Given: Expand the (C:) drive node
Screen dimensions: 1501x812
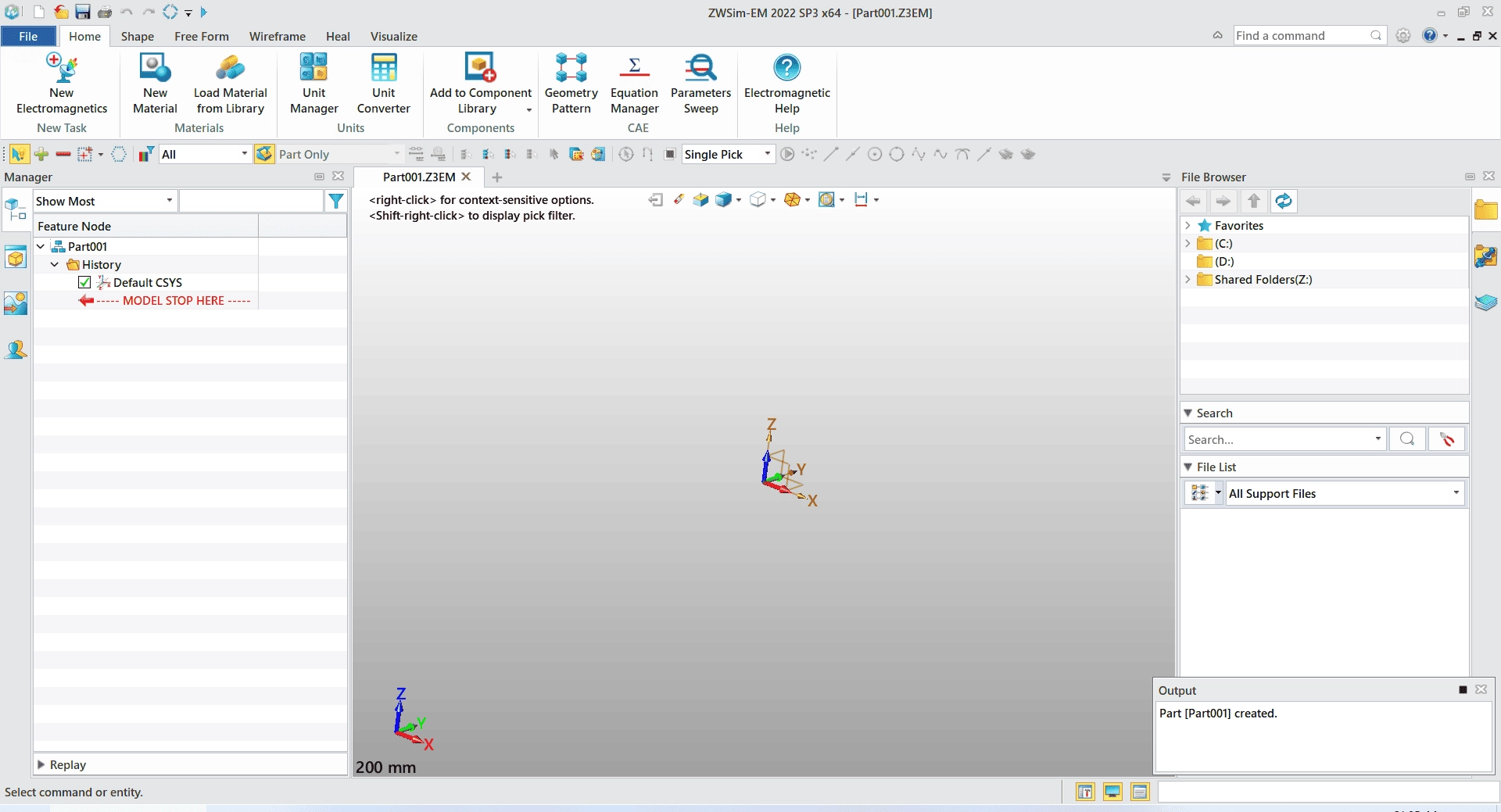Looking at the screenshot, I should pyautogui.click(x=1188, y=243).
